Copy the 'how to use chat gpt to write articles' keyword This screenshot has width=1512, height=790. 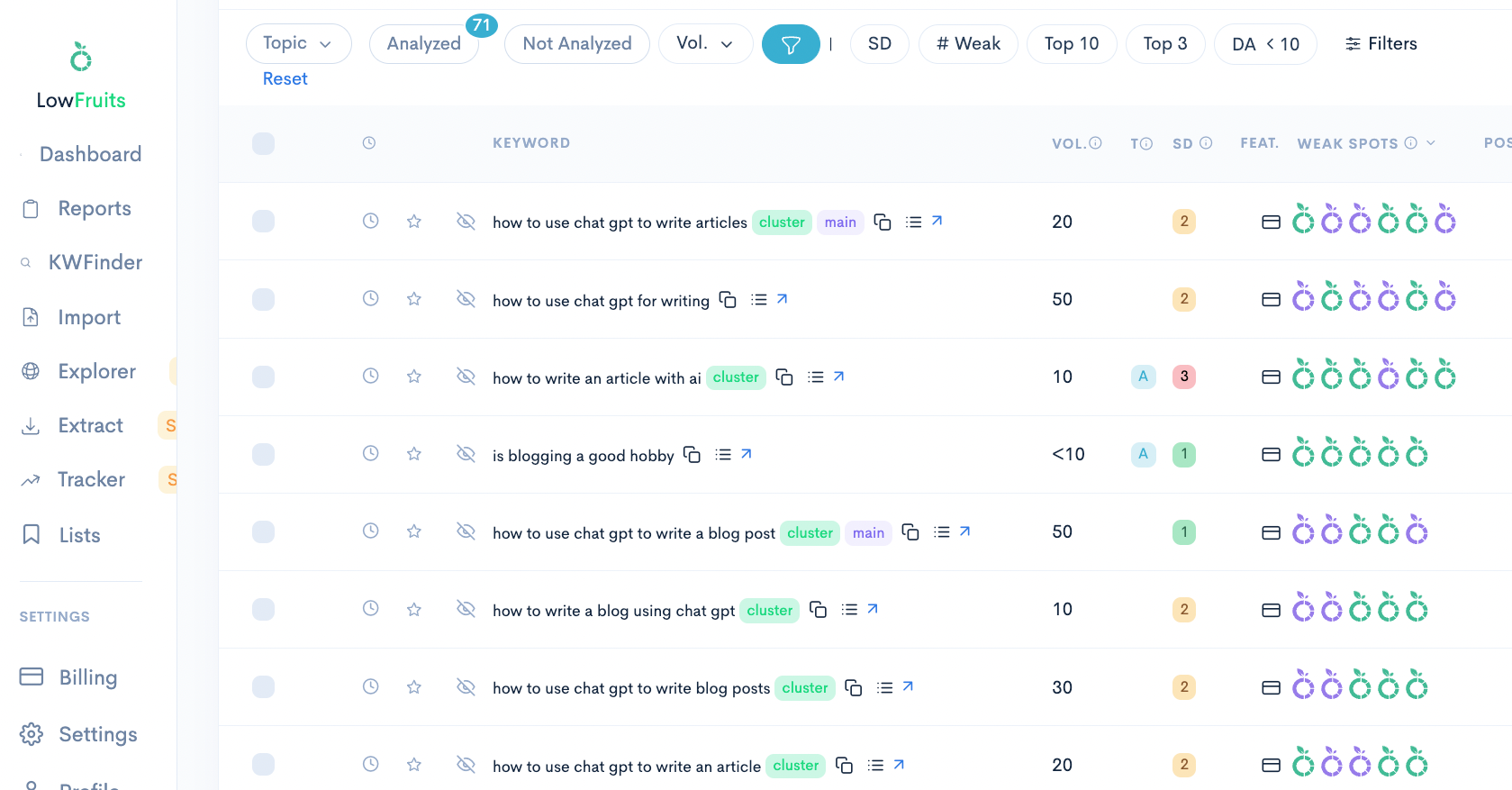point(883,222)
